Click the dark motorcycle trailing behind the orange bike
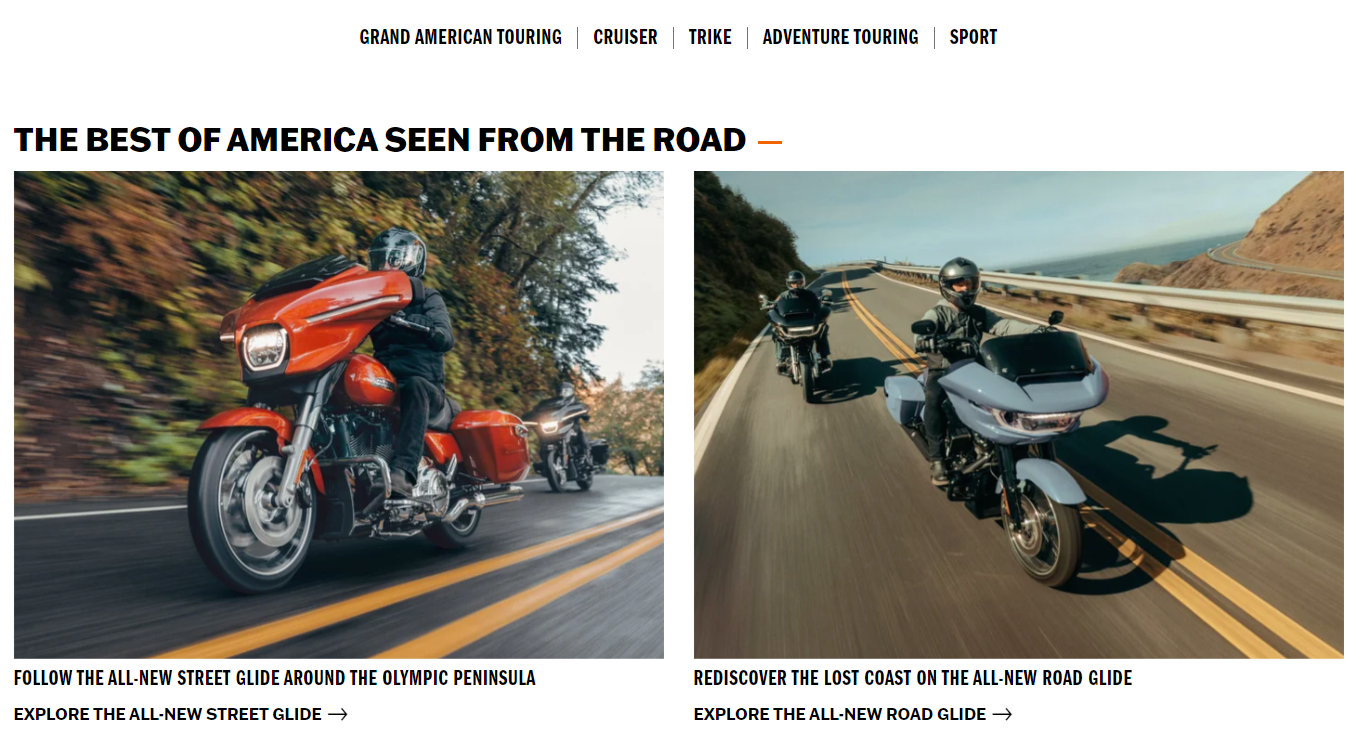The image size is (1371, 744). [x=567, y=437]
